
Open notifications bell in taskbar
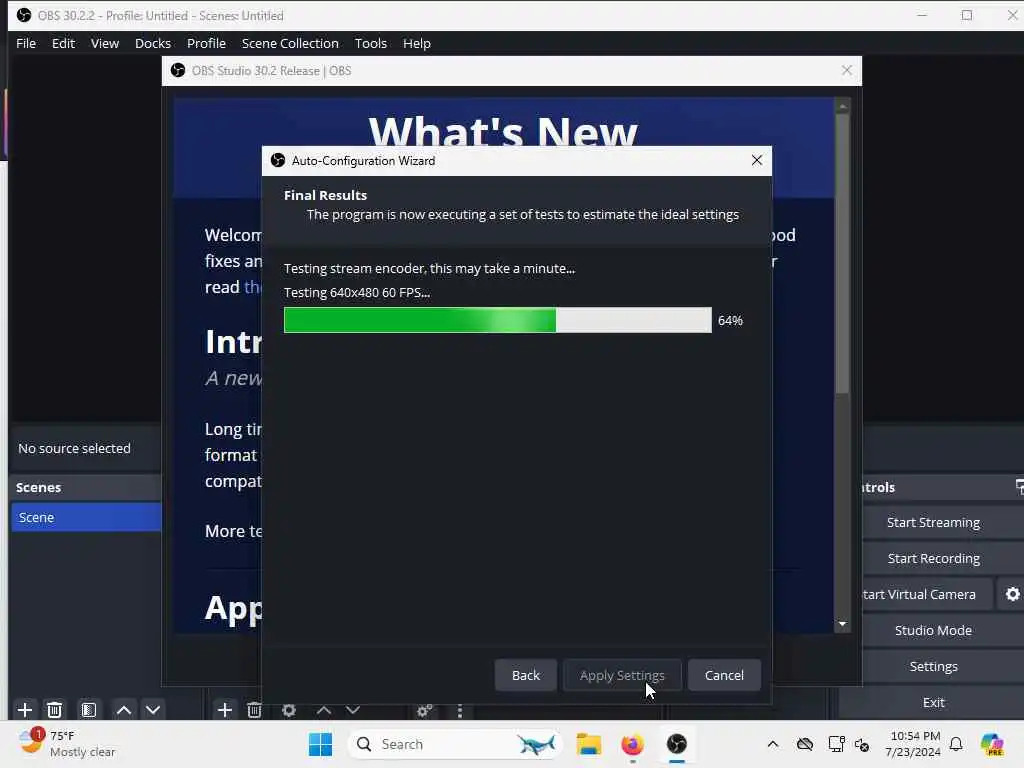point(956,744)
